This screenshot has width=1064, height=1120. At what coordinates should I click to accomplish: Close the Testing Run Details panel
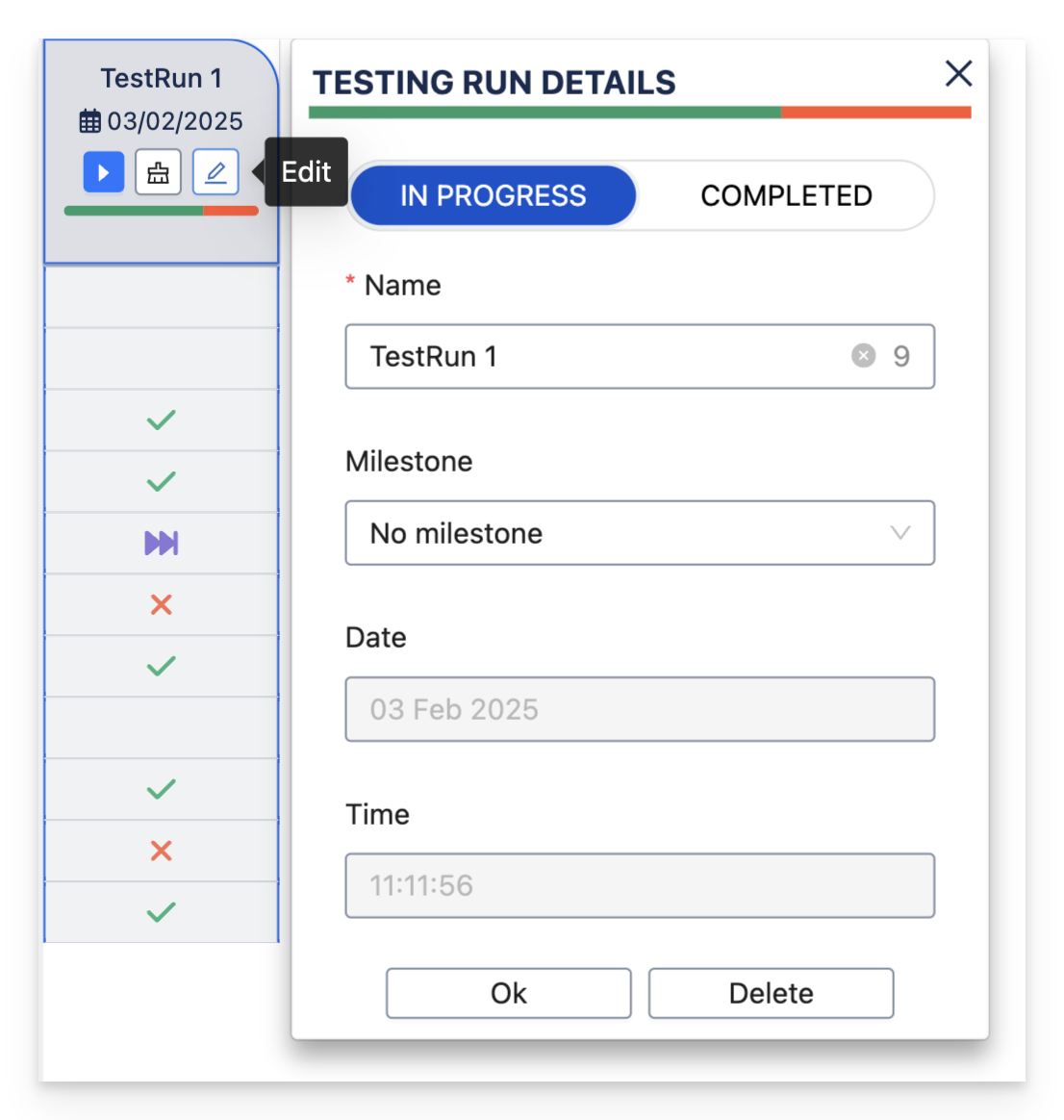pyautogui.click(x=958, y=73)
